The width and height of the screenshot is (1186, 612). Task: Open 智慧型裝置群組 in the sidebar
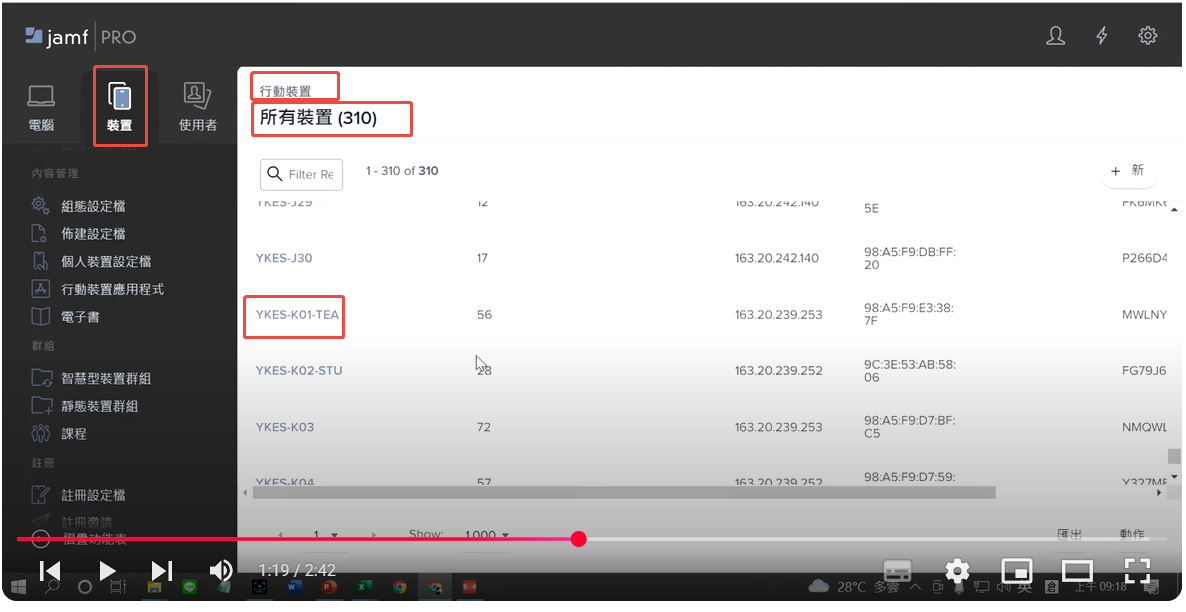(x=106, y=379)
